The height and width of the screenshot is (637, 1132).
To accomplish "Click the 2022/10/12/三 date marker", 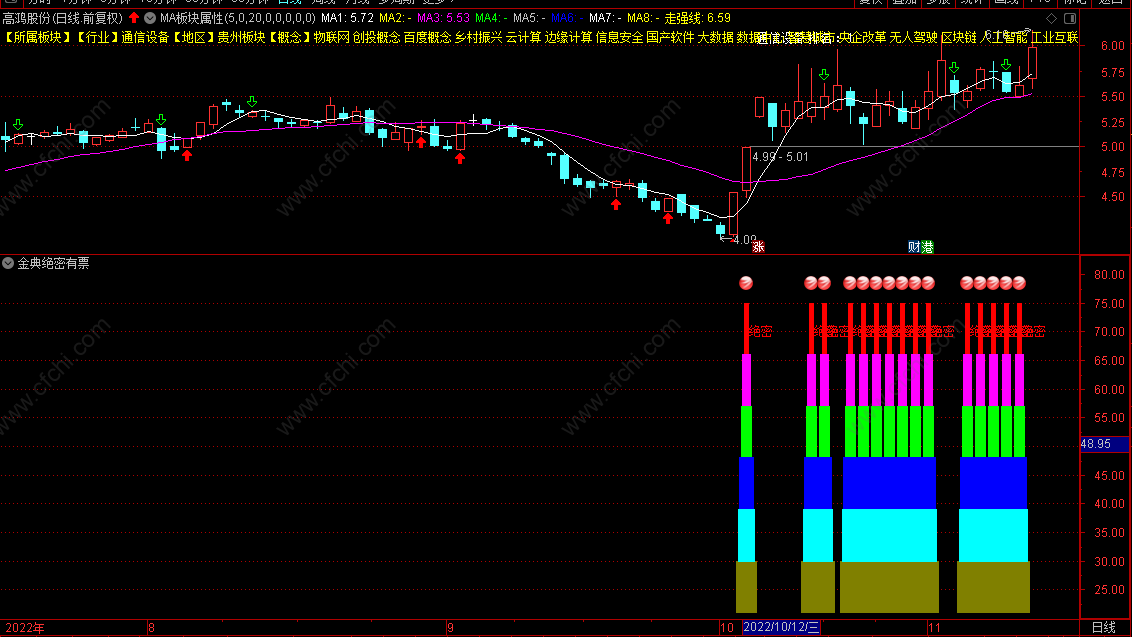I will [x=782, y=627].
